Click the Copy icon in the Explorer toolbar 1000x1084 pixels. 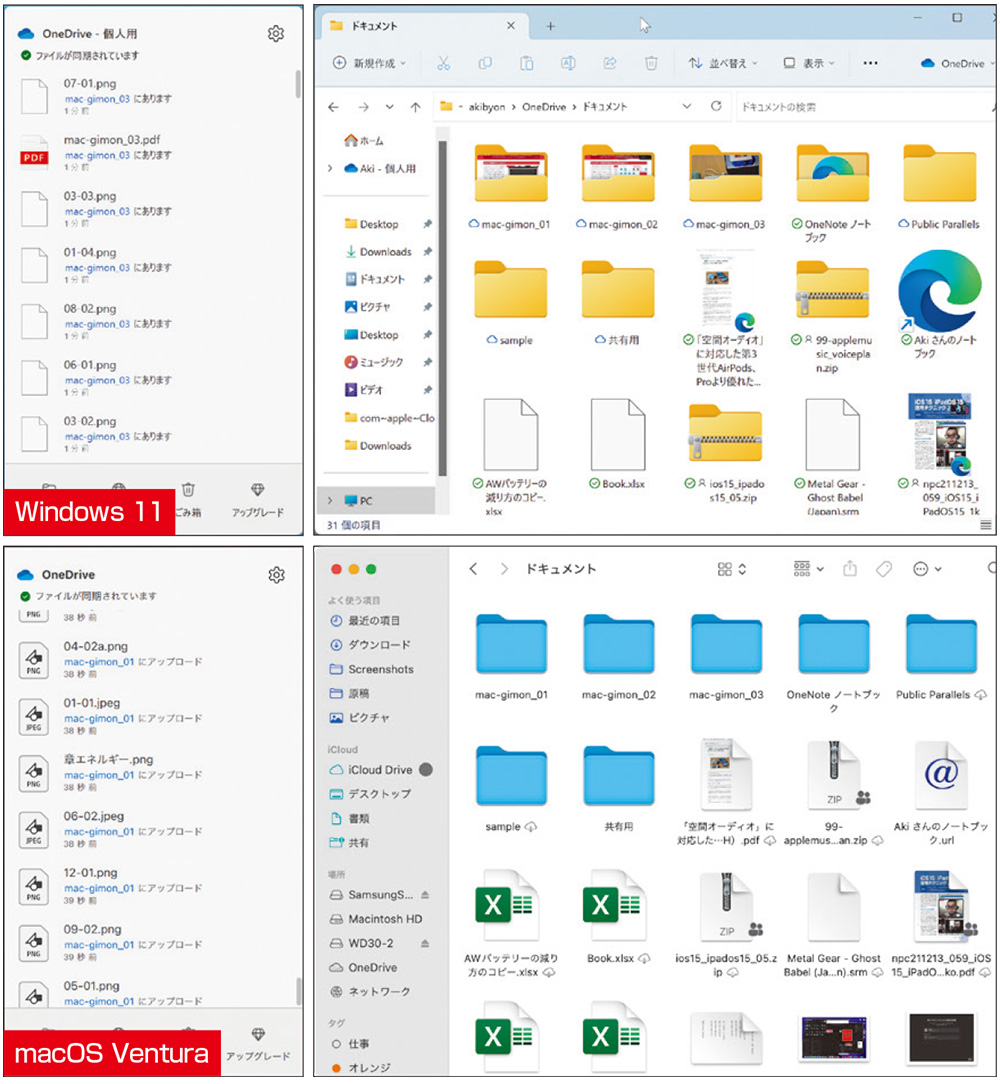point(485,63)
